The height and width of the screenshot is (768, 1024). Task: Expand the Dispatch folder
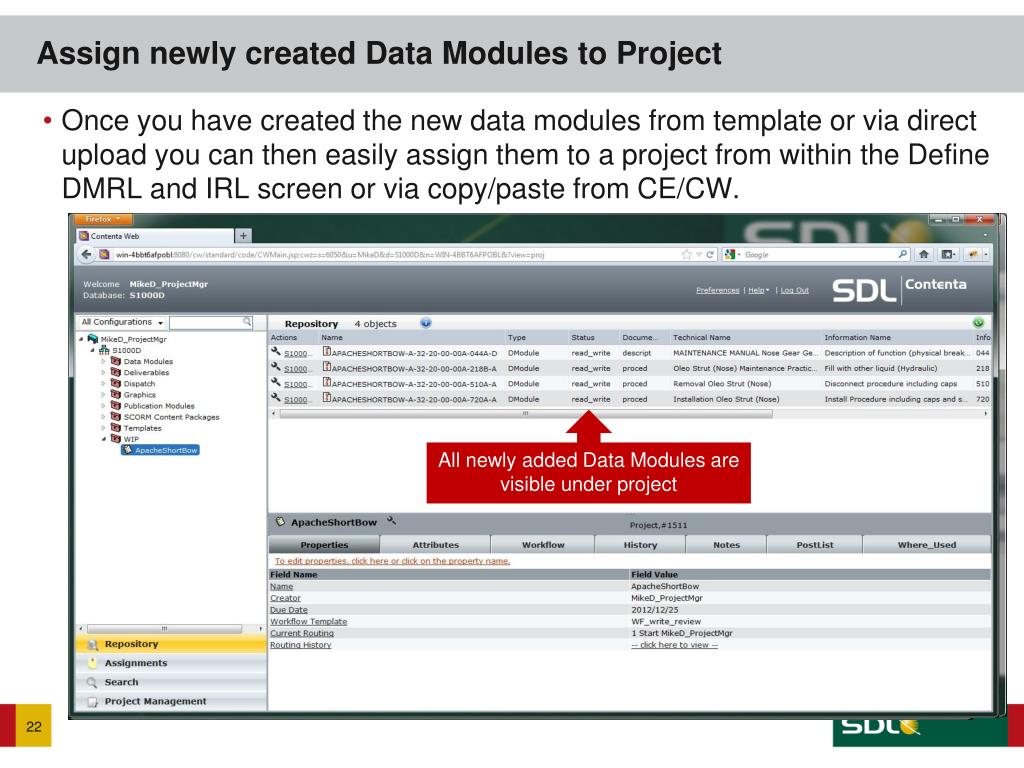tap(103, 383)
